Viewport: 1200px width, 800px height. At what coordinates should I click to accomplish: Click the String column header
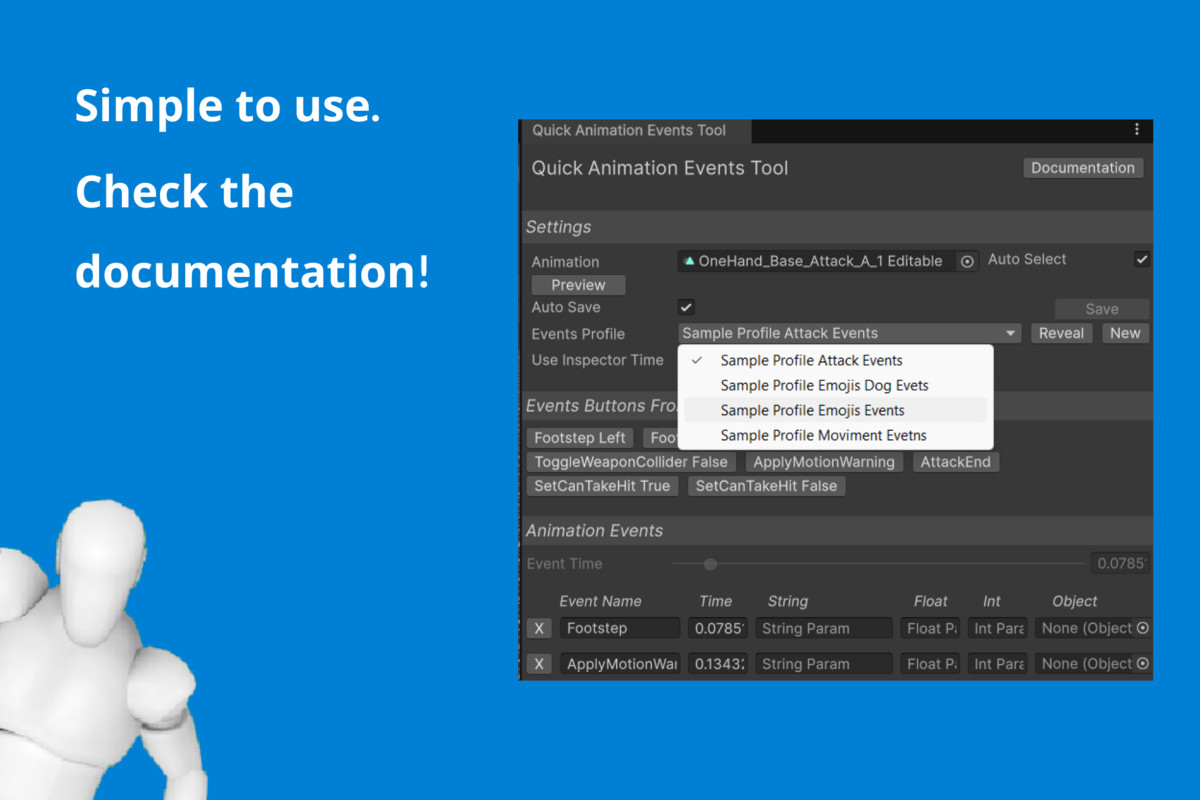[x=788, y=601]
